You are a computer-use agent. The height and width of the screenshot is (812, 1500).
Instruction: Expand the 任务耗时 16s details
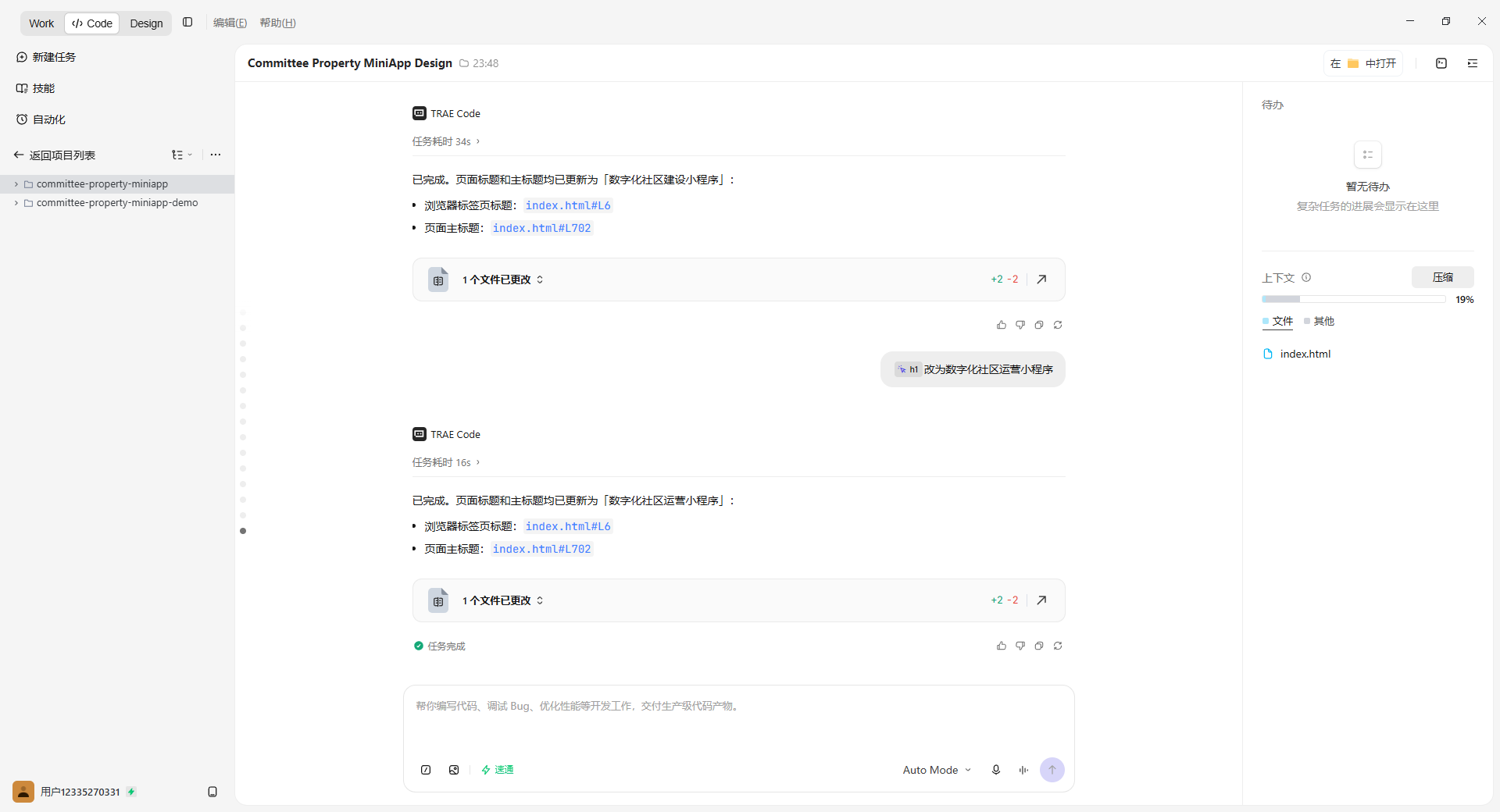tap(446, 462)
